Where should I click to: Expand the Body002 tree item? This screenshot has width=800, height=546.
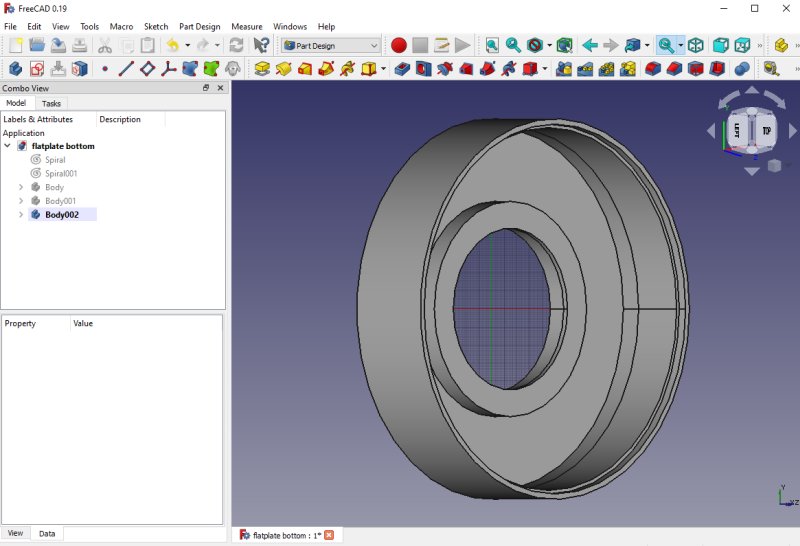pyautogui.click(x=21, y=215)
